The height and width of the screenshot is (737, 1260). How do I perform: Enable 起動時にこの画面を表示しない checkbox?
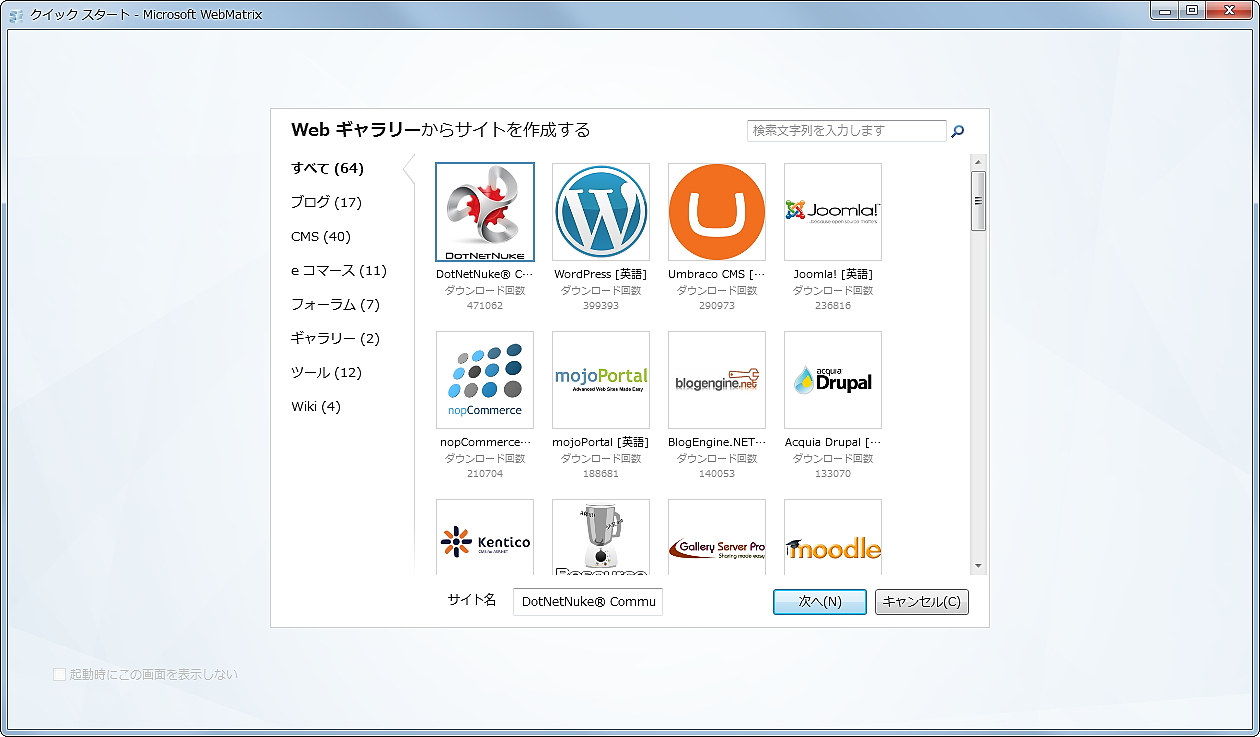tap(60, 674)
